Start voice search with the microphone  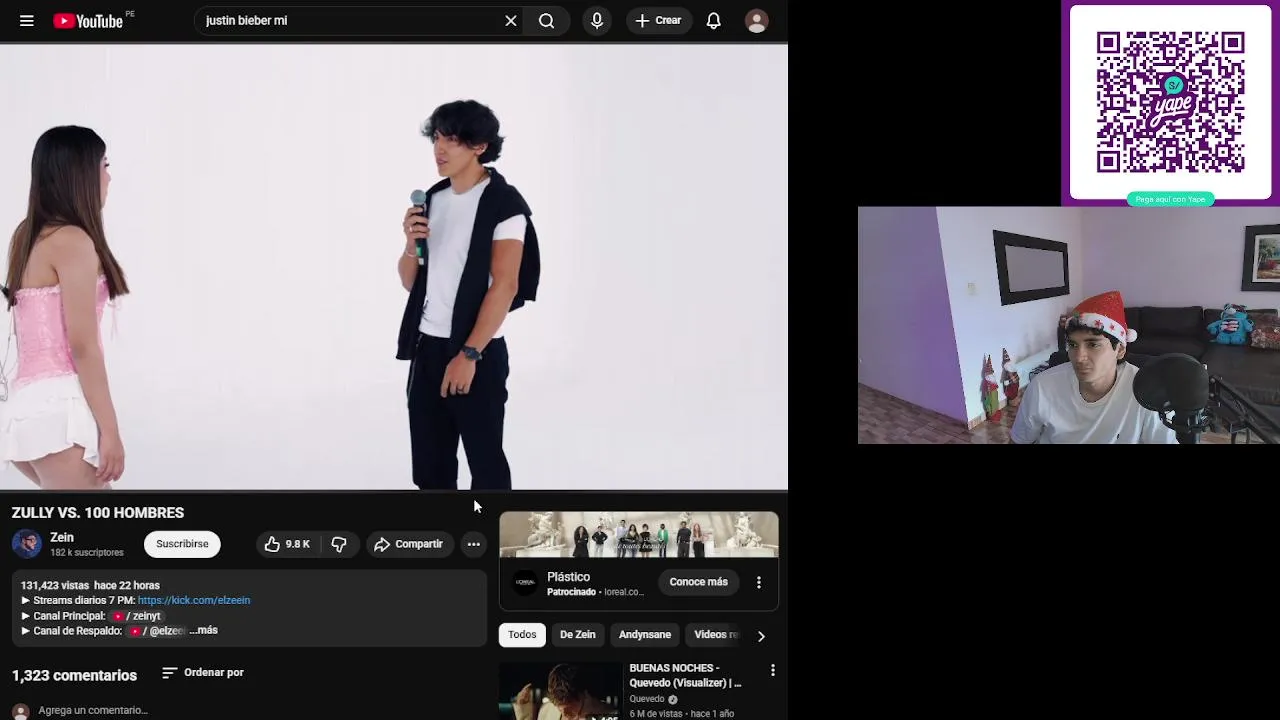tap(597, 20)
